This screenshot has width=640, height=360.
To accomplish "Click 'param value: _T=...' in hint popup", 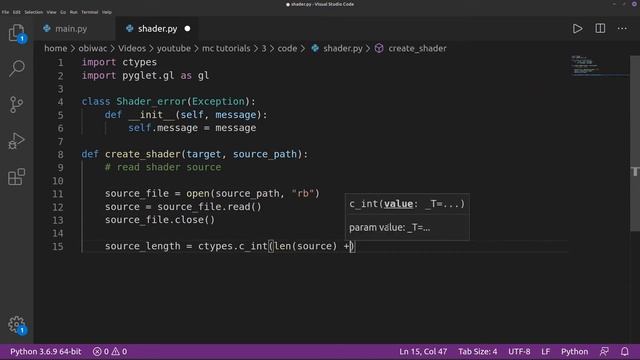I will [x=389, y=227].
